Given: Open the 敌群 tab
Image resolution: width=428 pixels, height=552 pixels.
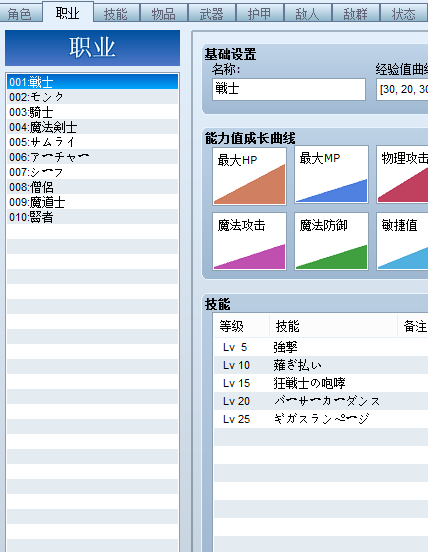Looking at the screenshot, I should 355,14.
